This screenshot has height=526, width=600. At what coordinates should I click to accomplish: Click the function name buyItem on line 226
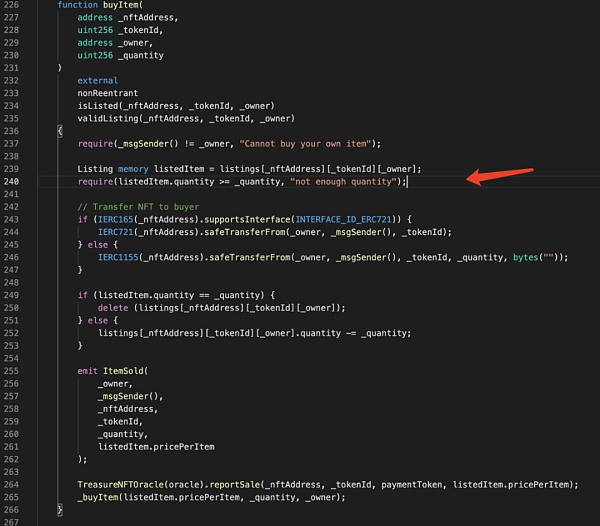(x=121, y=5)
